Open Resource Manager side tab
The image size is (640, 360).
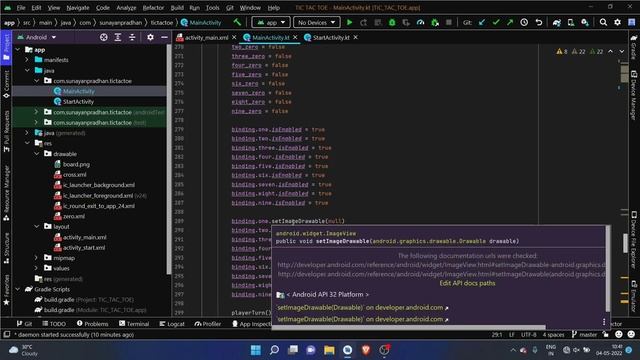click(6, 193)
